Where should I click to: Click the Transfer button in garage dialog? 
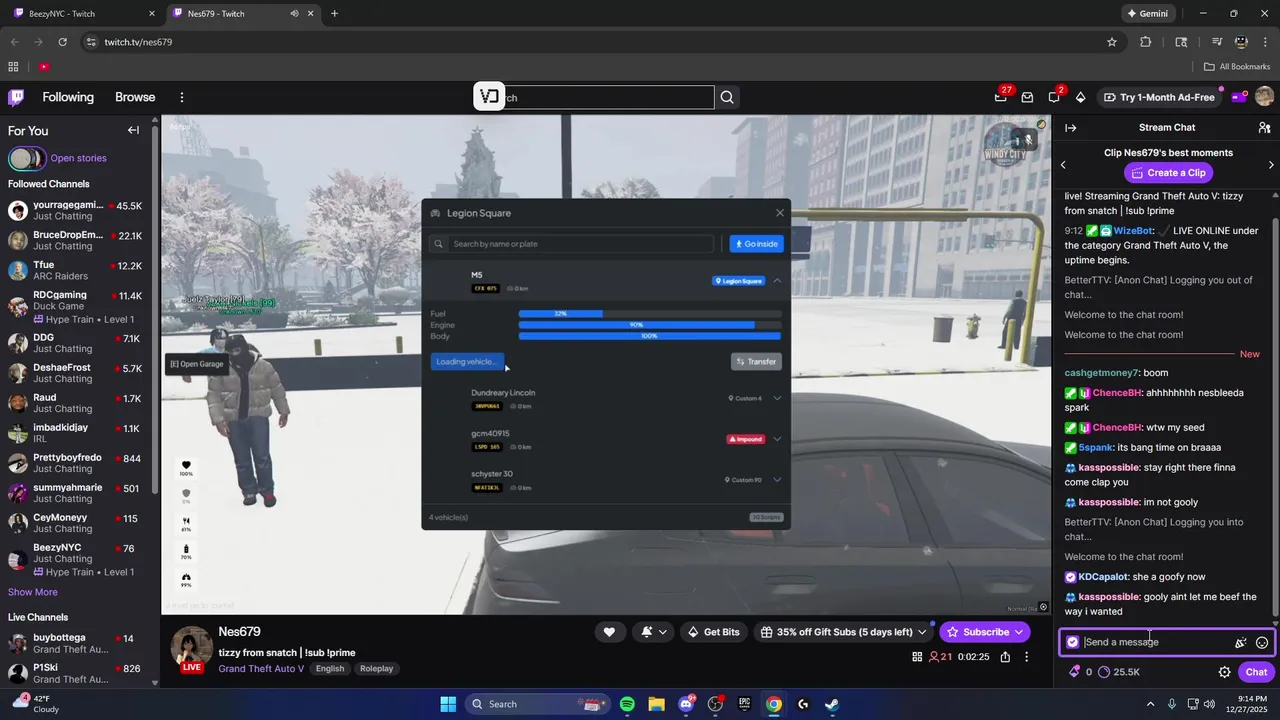(x=756, y=362)
